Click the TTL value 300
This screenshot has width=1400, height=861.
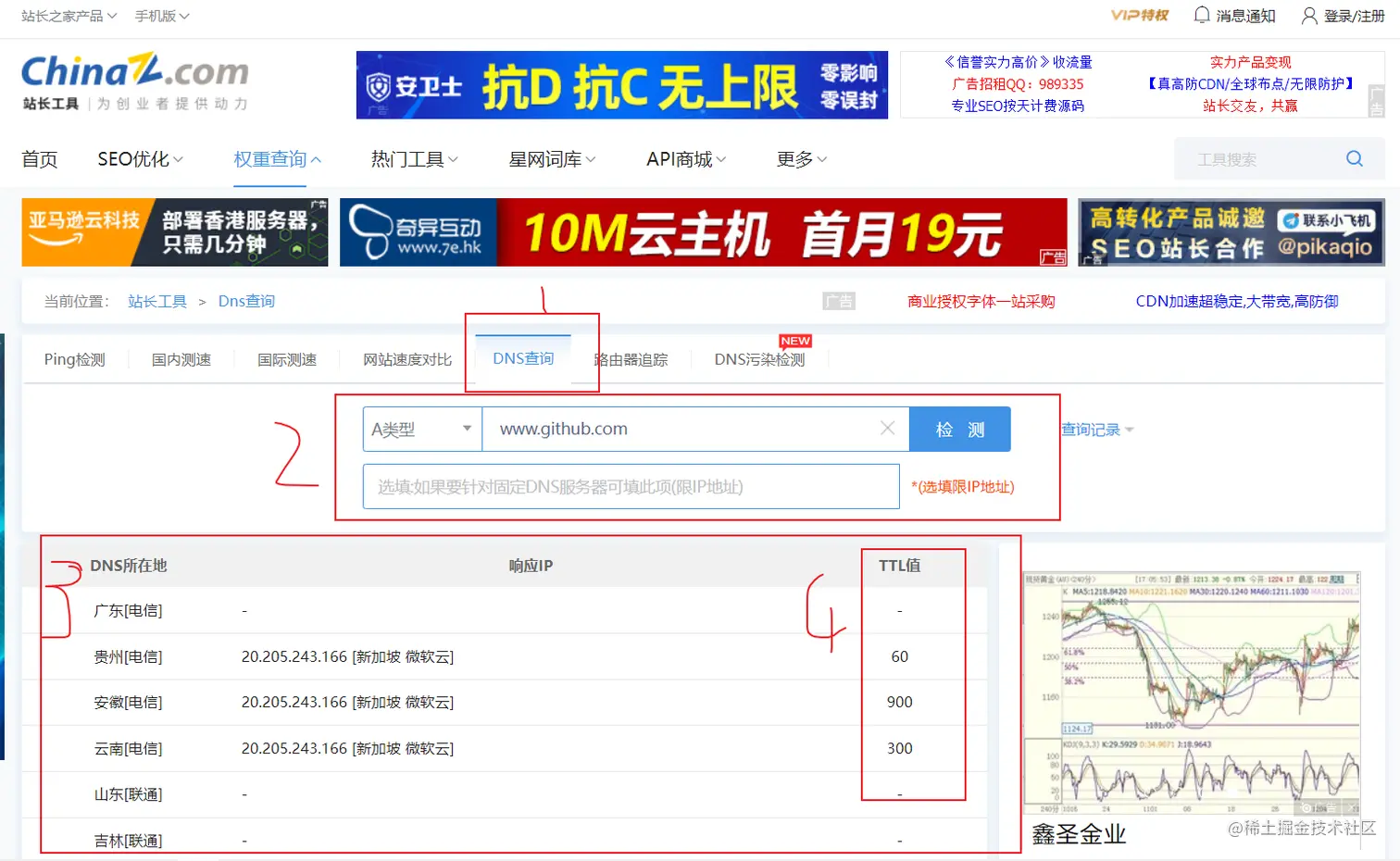point(899,748)
